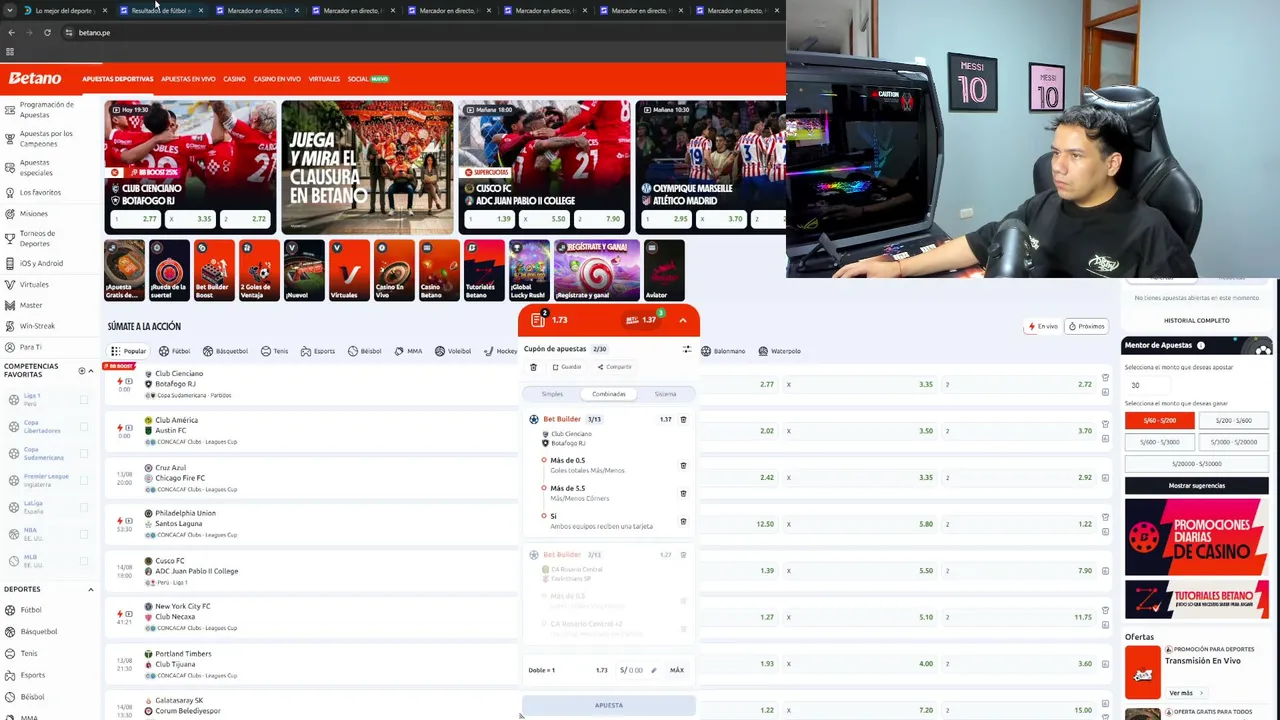Open the Virtuales quick-link tile
Viewport: 1280px width, 720px height.
pyautogui.click(x=349, y=270)
